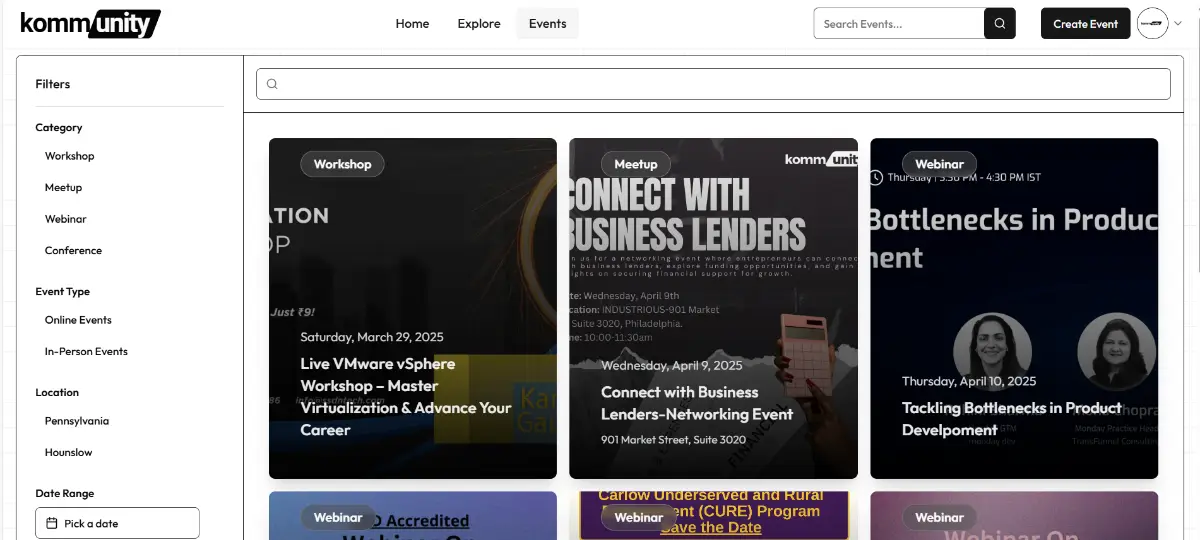The image size is (1200, 540).
Task: Click the Category section label
Action: [x=59, y=127]
